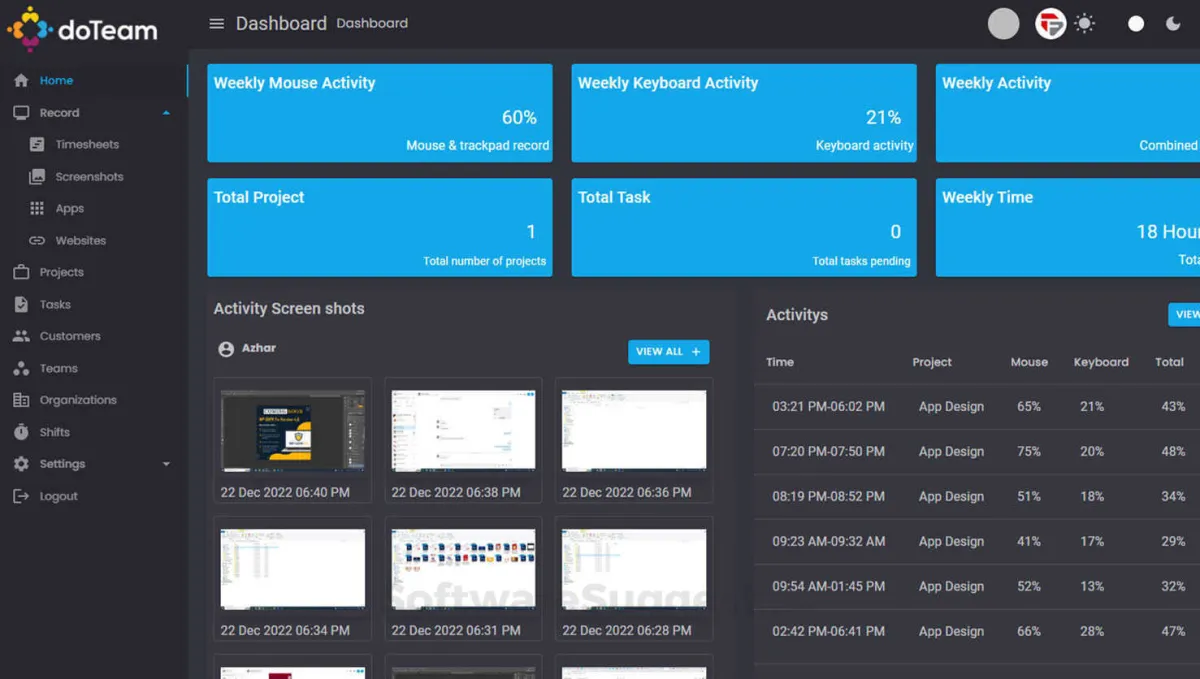The image size is (1200, 679).
Task: Click the Keyboard column header
Action: pyautogui.click(x=1101, y=362)
